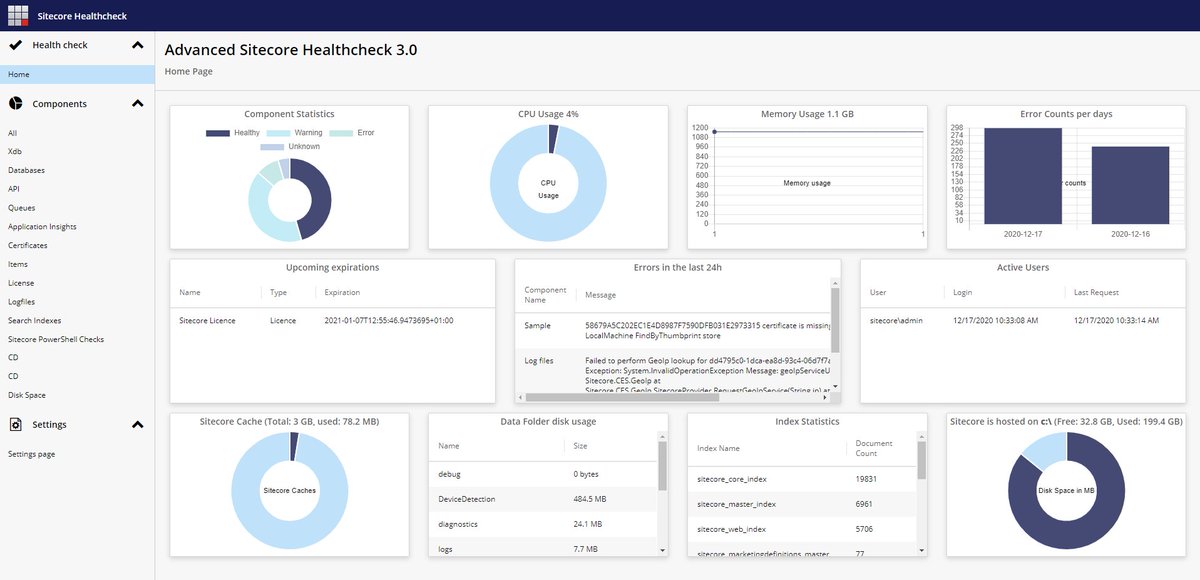Open the Databases component page

point(26,170)
